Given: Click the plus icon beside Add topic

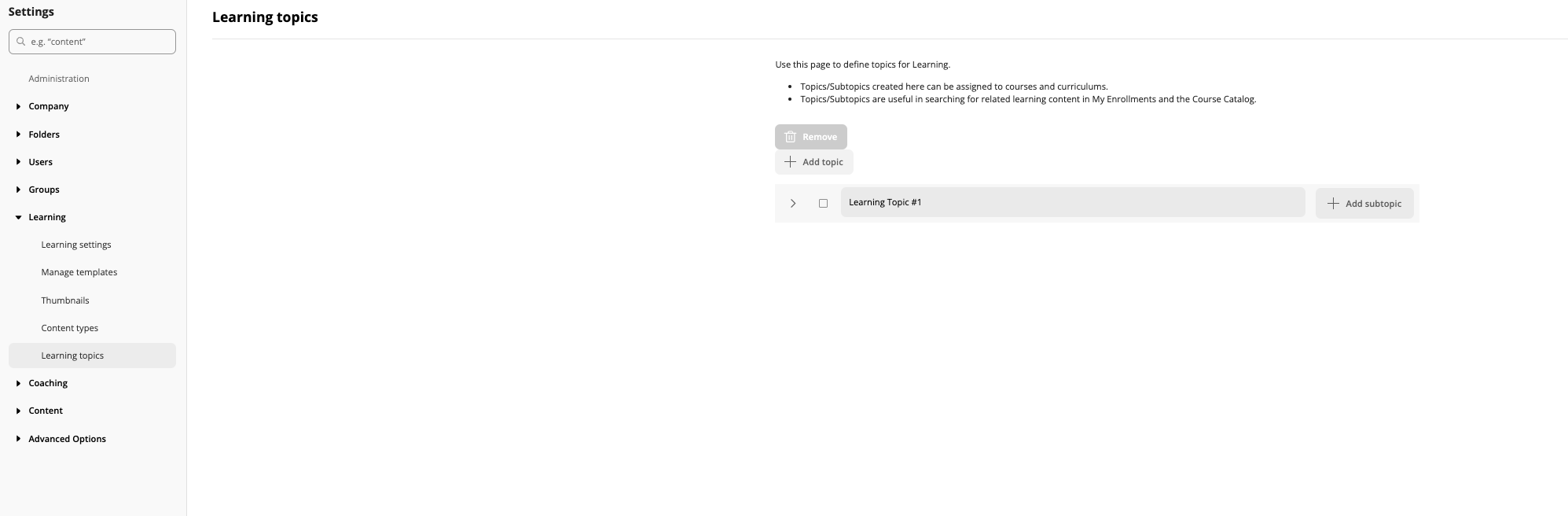Looking at the screenshot, I should click(x=790, y=162).
